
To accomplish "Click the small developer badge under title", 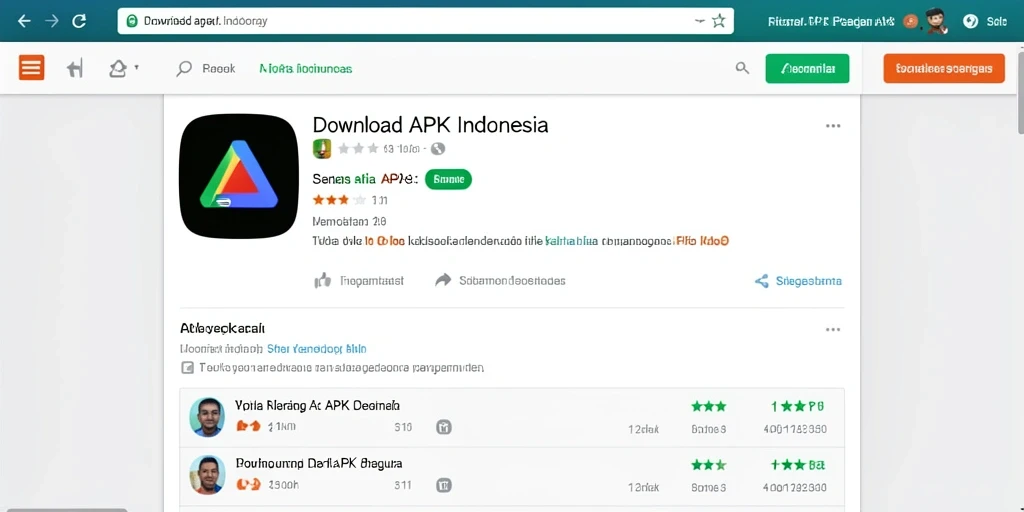I will click(322, 149).
